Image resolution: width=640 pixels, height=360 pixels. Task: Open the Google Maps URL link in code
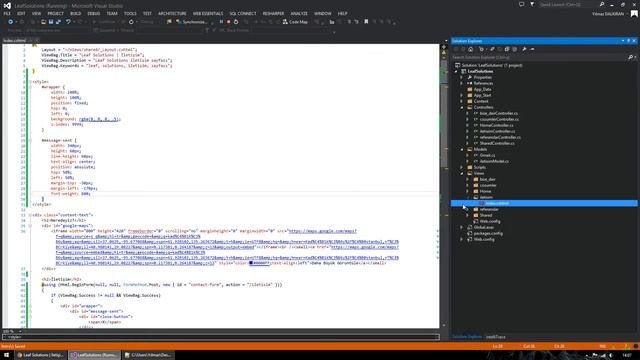[x=322, y=231]
